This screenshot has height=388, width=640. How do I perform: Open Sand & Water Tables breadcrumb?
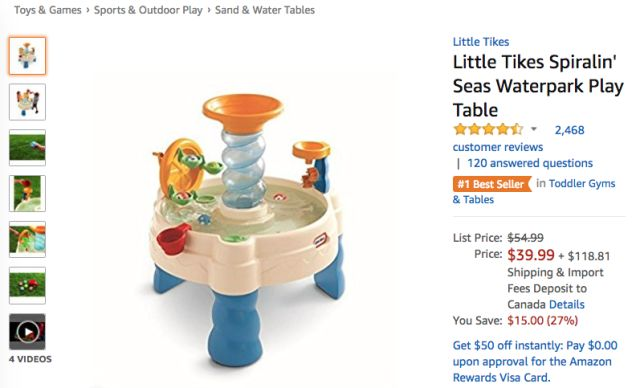coord(265,10)
